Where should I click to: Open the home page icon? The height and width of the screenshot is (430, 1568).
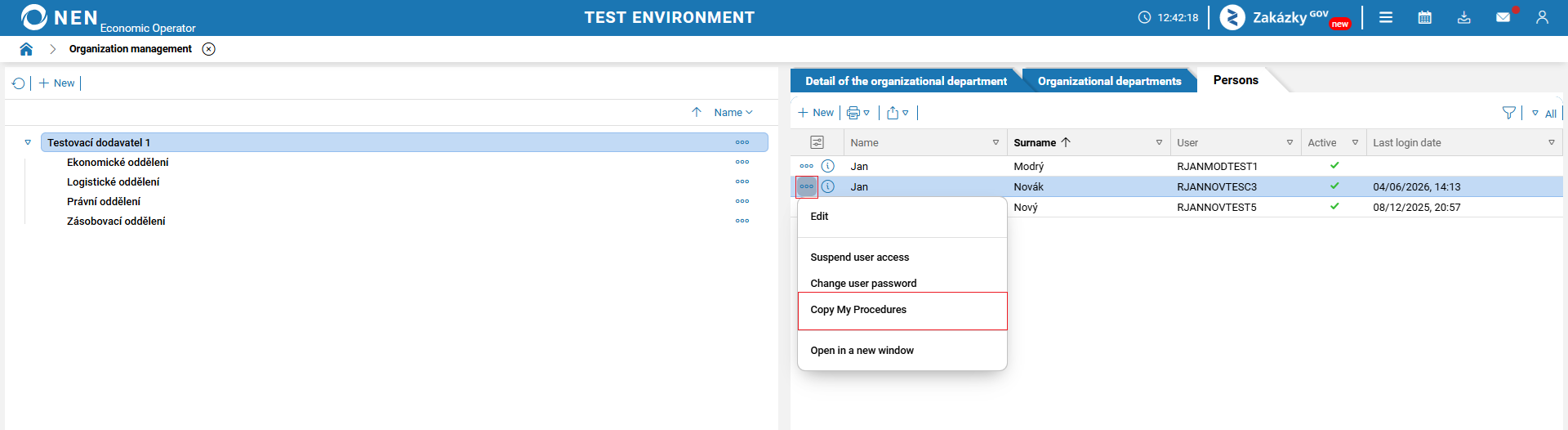pos(26,49)
